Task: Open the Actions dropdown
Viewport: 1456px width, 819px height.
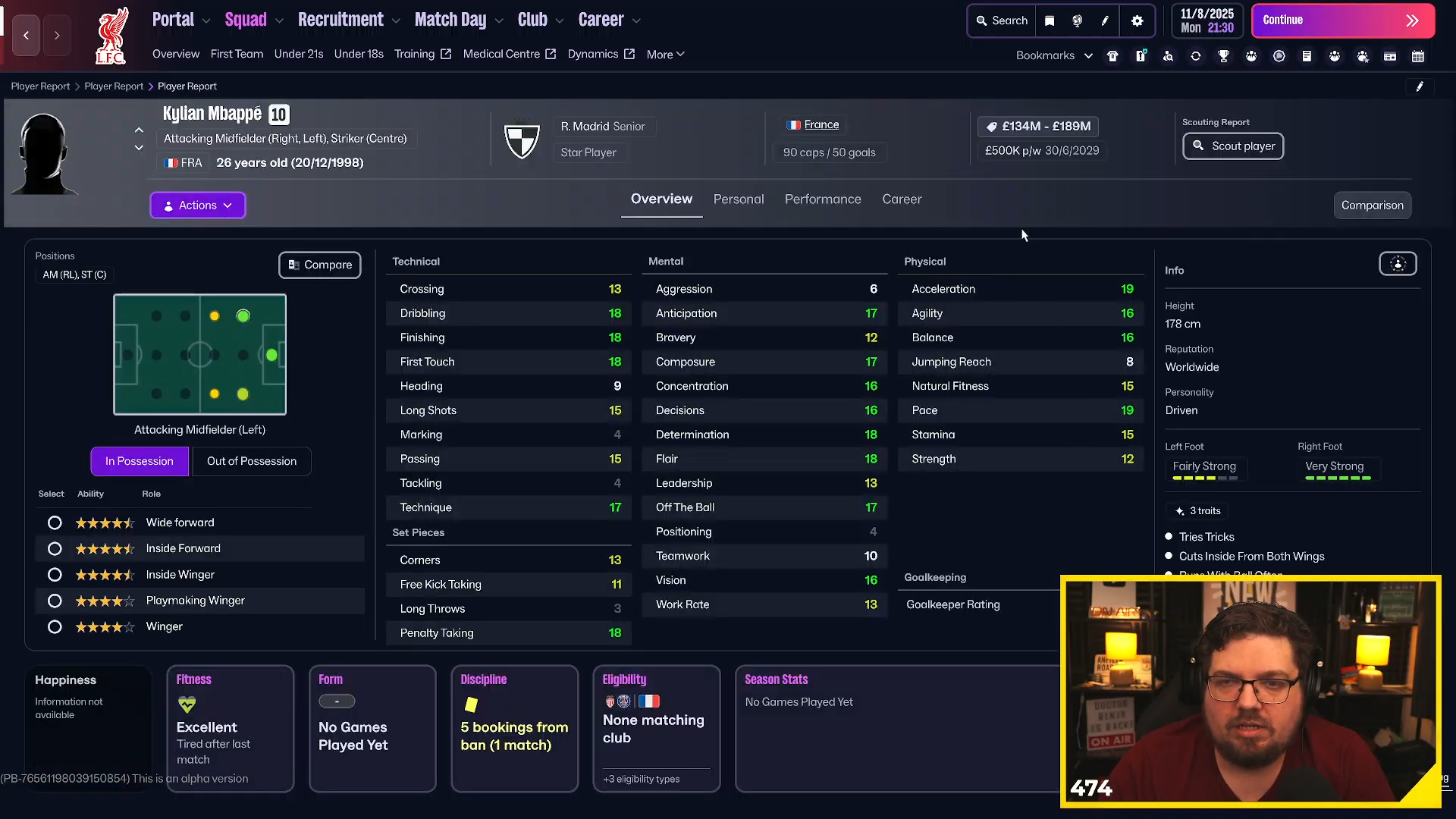Action: (x=197, y=206)
